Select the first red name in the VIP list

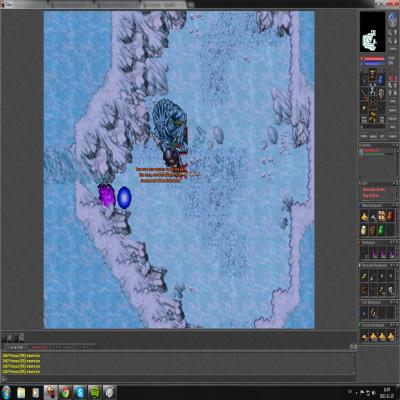click(374, 190)
